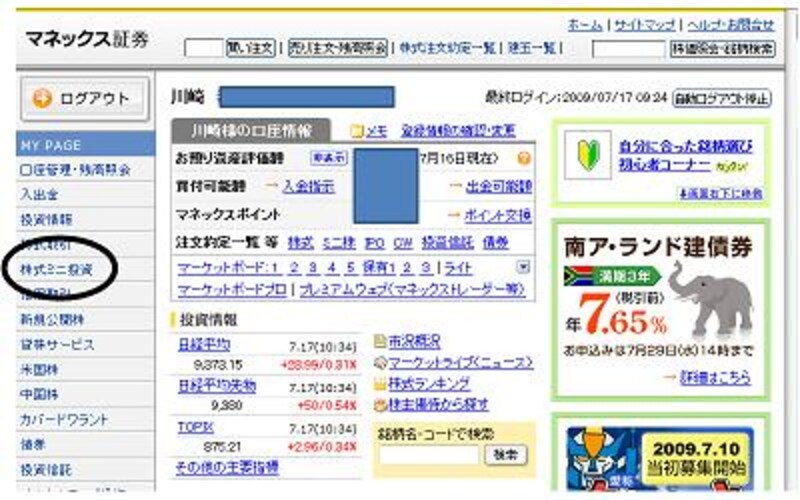Image resolution: width=800 pixels, height=500 pixels.
Task: Click the 市況概況 document icon
Action: [x=380, y=341]
